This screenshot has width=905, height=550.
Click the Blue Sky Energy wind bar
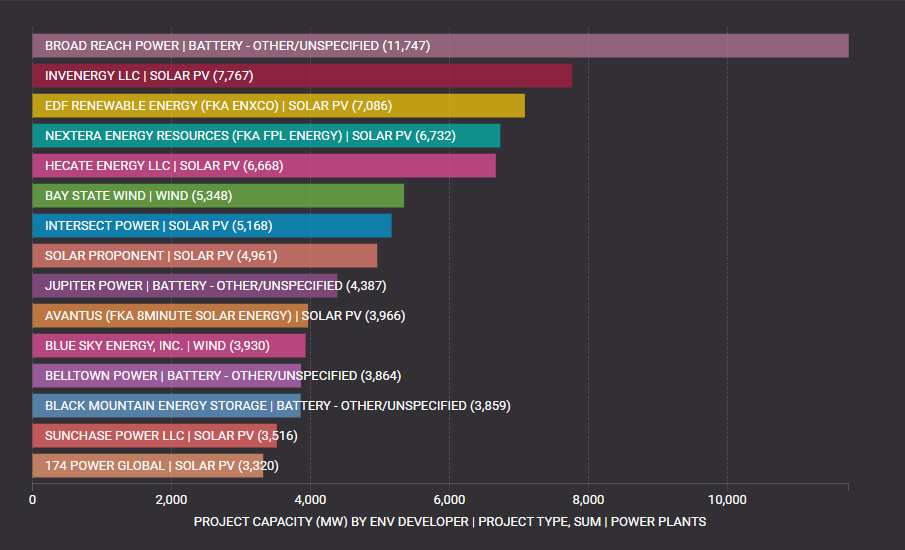(x=169, y=346)
